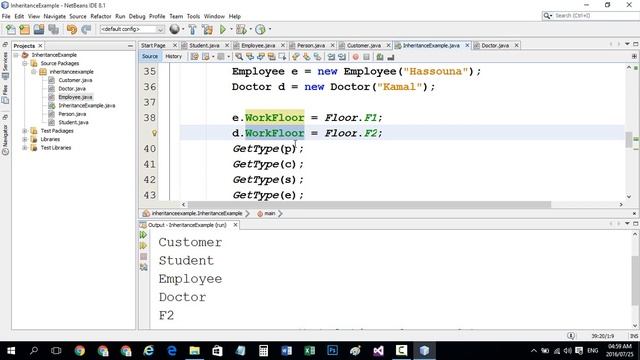The image size is (640, 360).
Task: Click the red Start Macro Recording icon
Action: pyautogui.click(x=356, y=57)
